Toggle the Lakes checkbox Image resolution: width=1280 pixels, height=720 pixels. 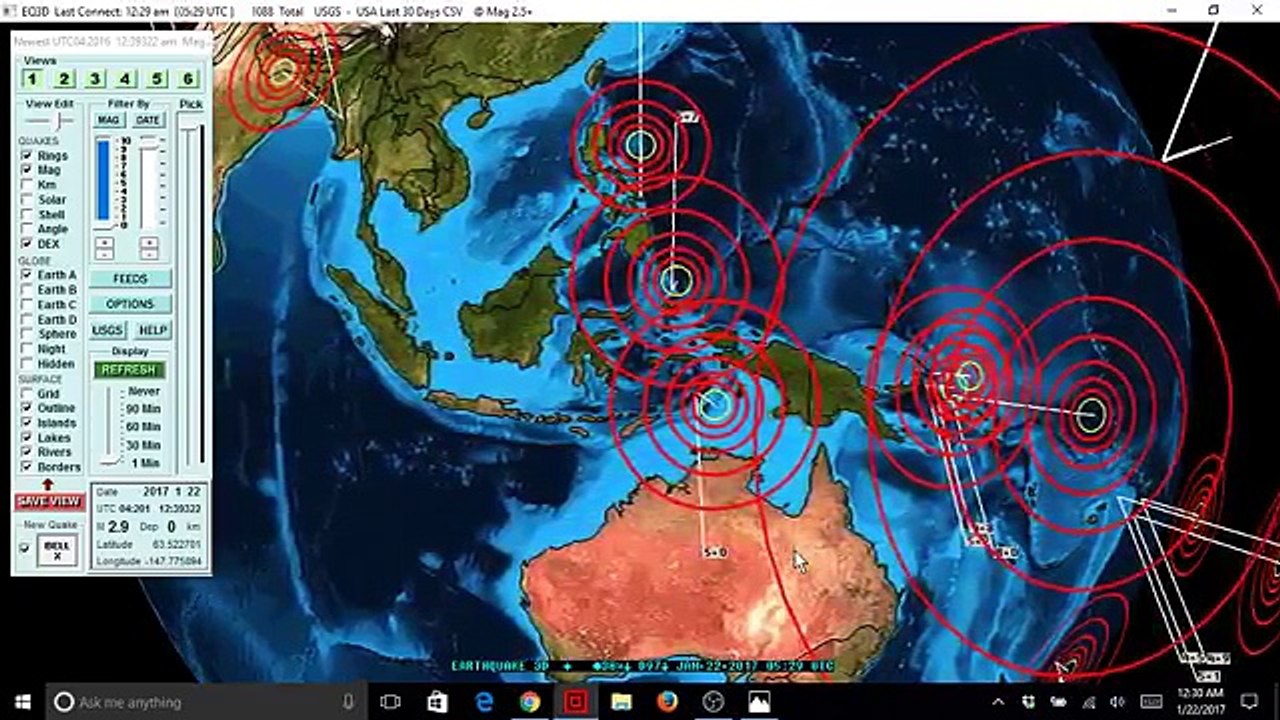coord(26,438)
